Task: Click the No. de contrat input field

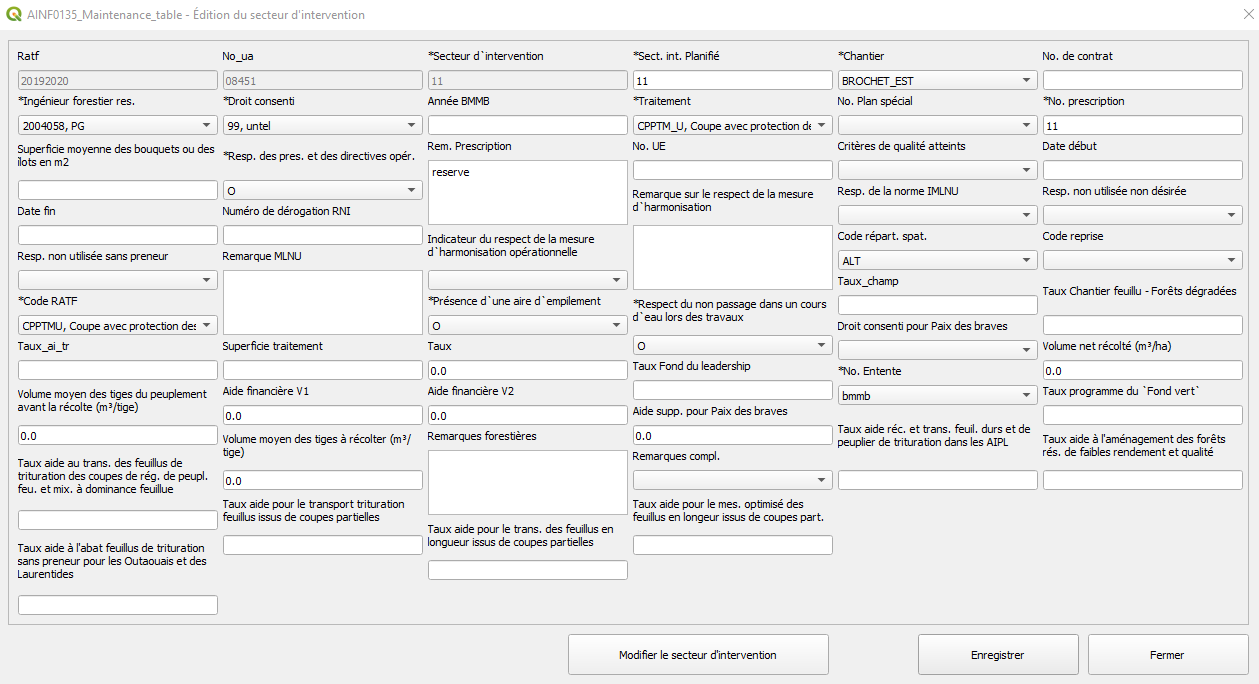Action: pos(1143,80)
